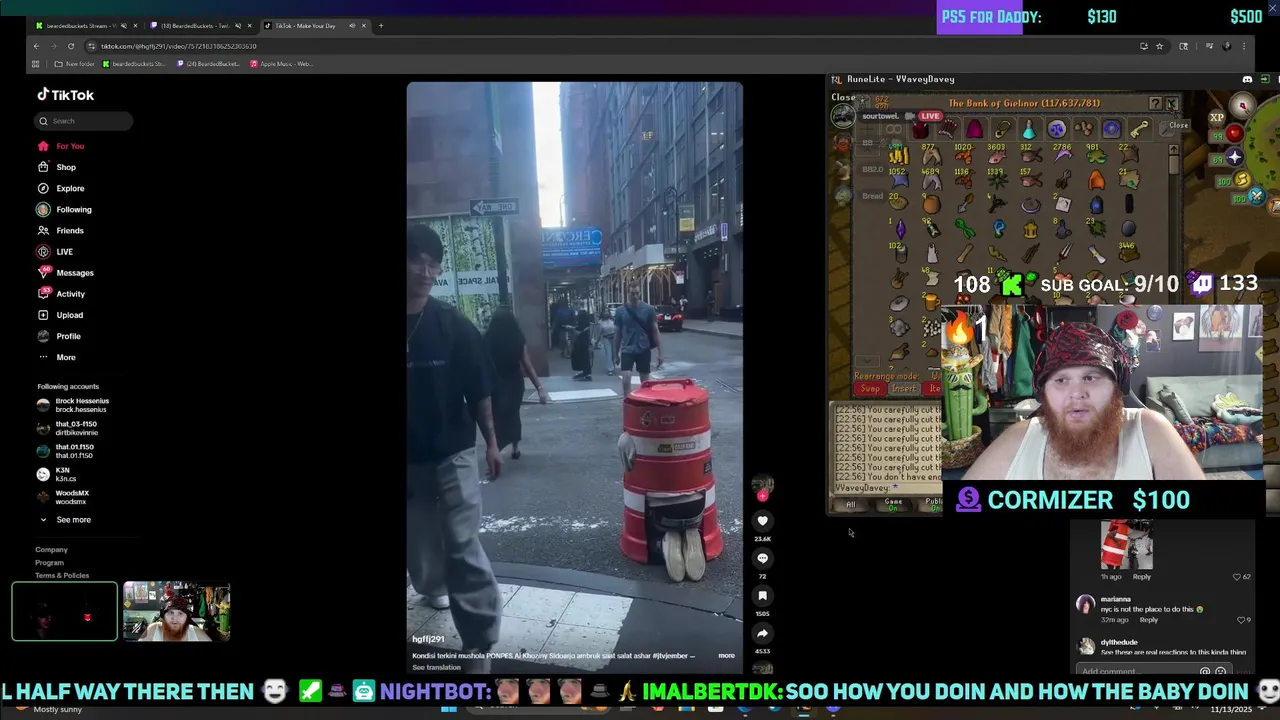Open the emoji picker in comment box
The height and width of the screenshot is (720, 1280).
1221,672
